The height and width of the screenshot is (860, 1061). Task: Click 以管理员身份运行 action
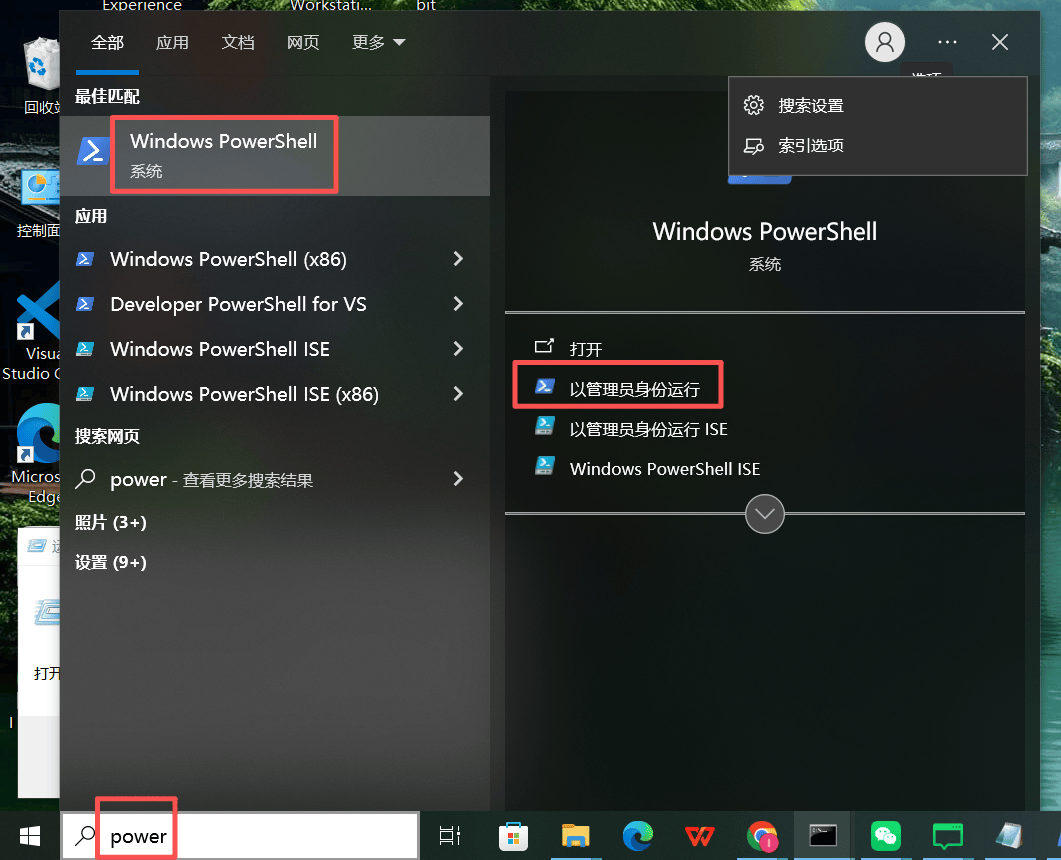coord(634,389)
